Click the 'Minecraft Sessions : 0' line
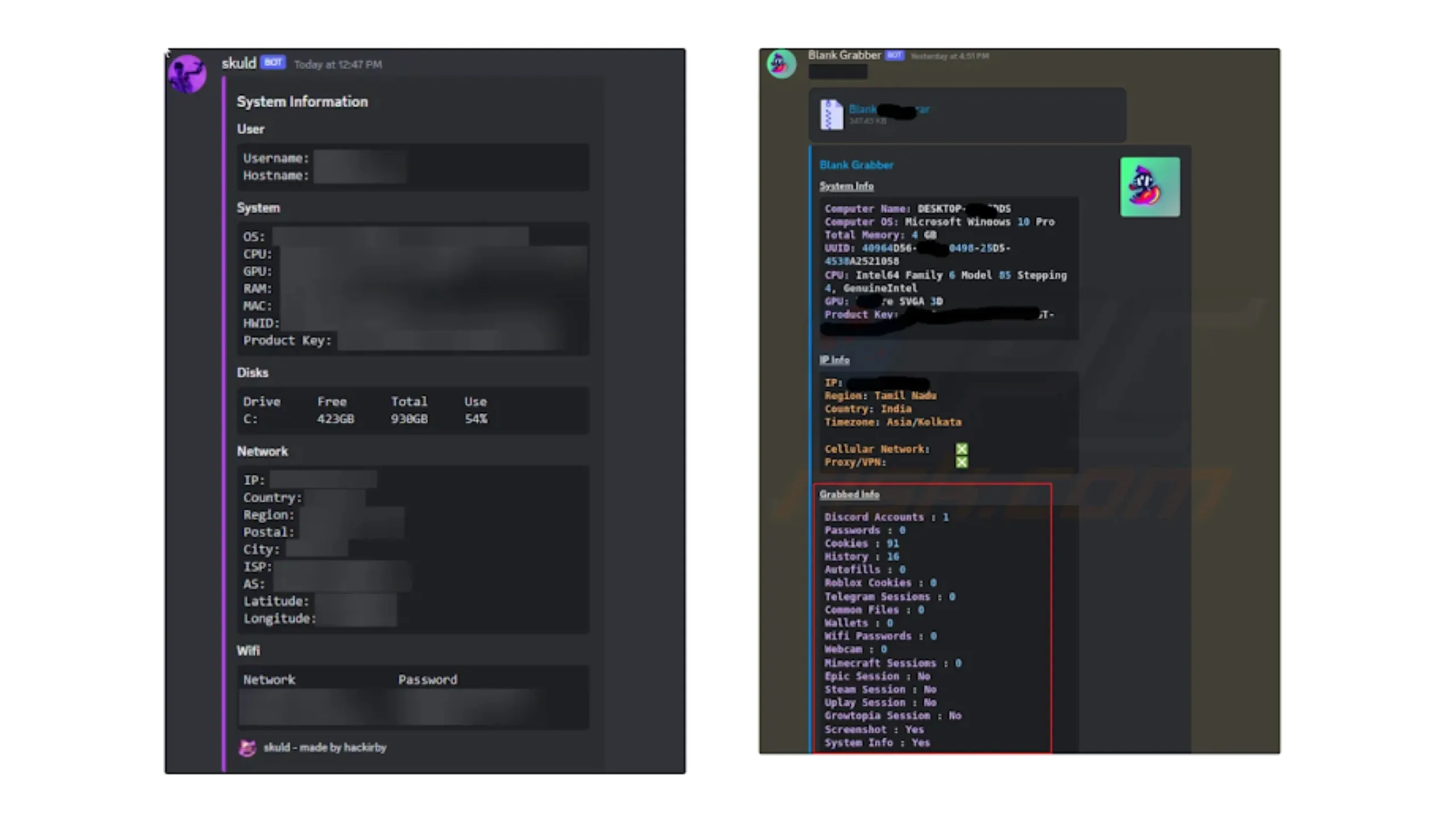The image size is (1456, 819). [893, 663]
